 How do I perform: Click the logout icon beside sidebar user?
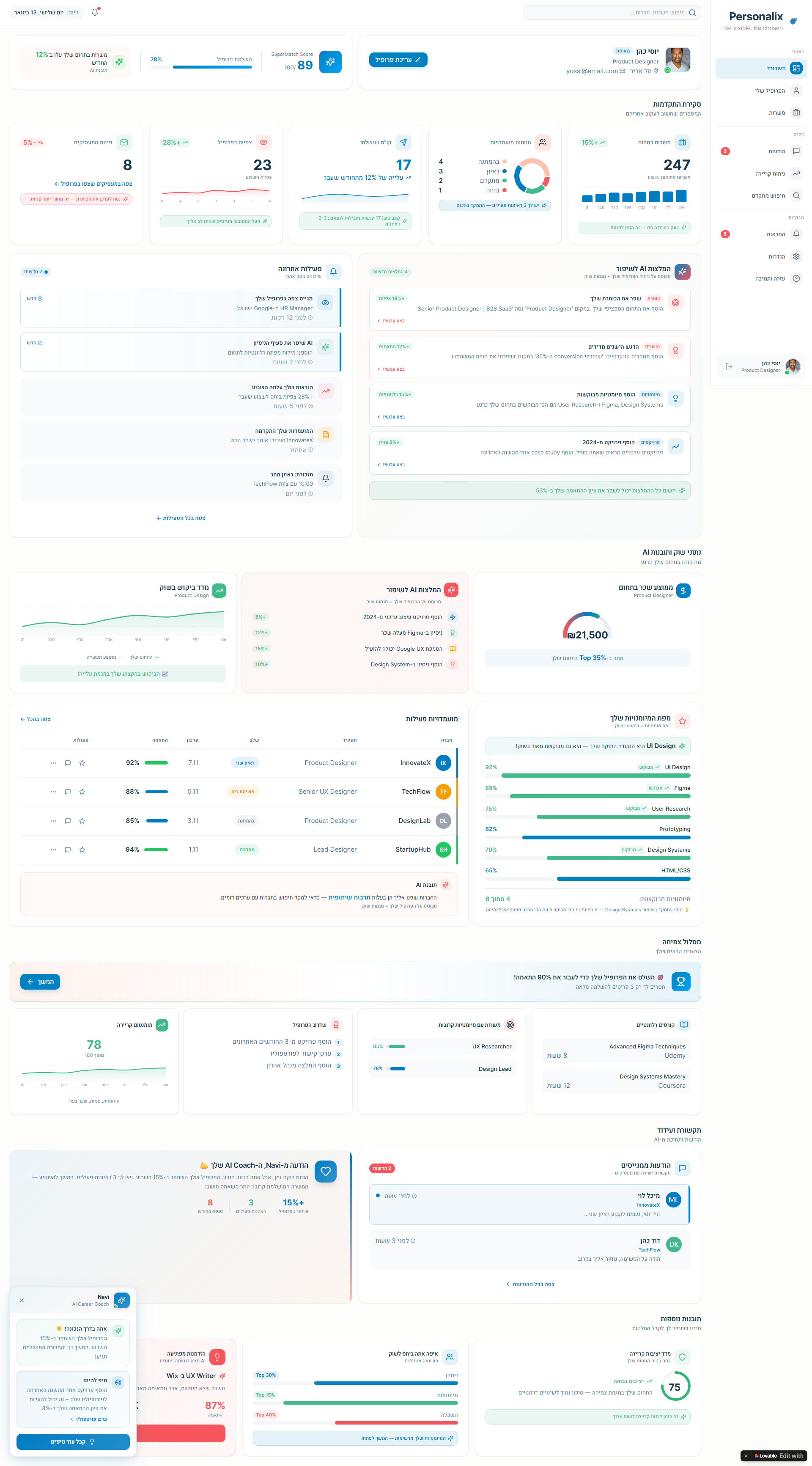tap(729, 366)
